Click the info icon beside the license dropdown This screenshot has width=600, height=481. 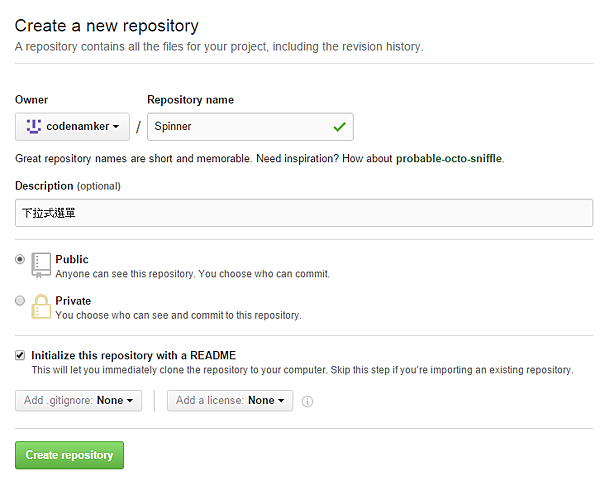308,402
